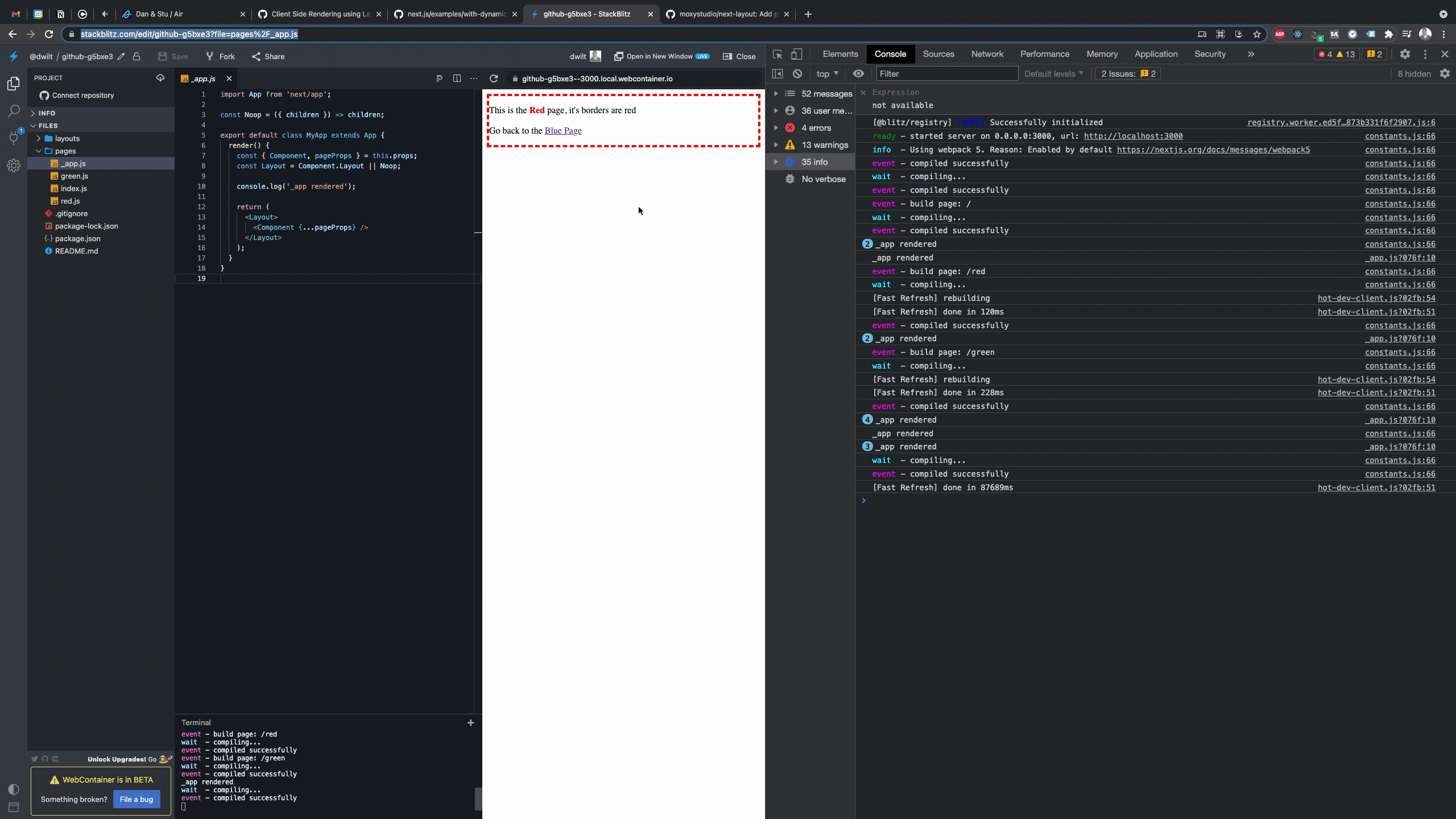The image size is (1456, 819).
Task: Split the editor view
Action: [457, 78]
